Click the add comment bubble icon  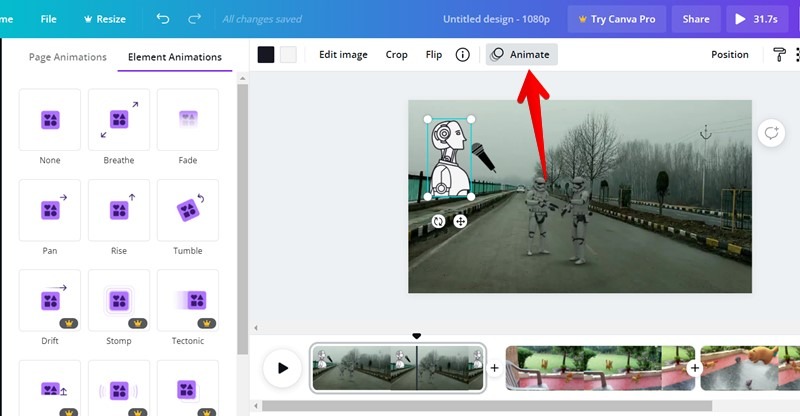771,133
